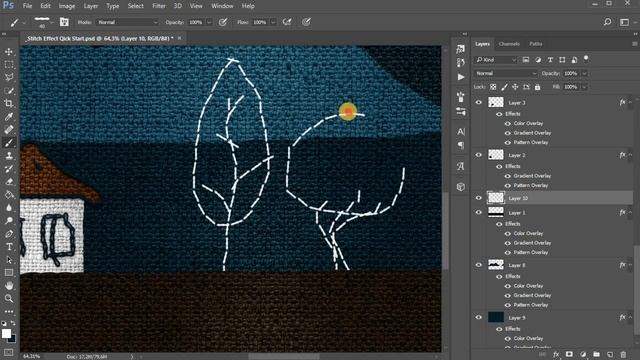This screenshot has width=640, height=360.
Task: Open the layer filter Kind dropdown
Action: 496,60
